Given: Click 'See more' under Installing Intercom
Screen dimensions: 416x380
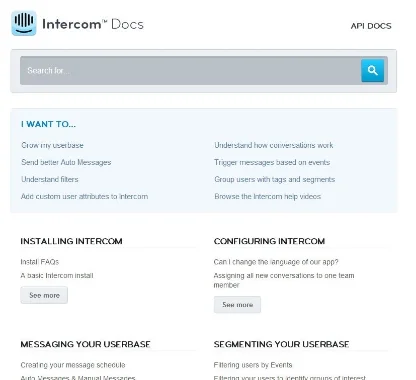Looking at the screenshot, I should click(x=44, y=295).
